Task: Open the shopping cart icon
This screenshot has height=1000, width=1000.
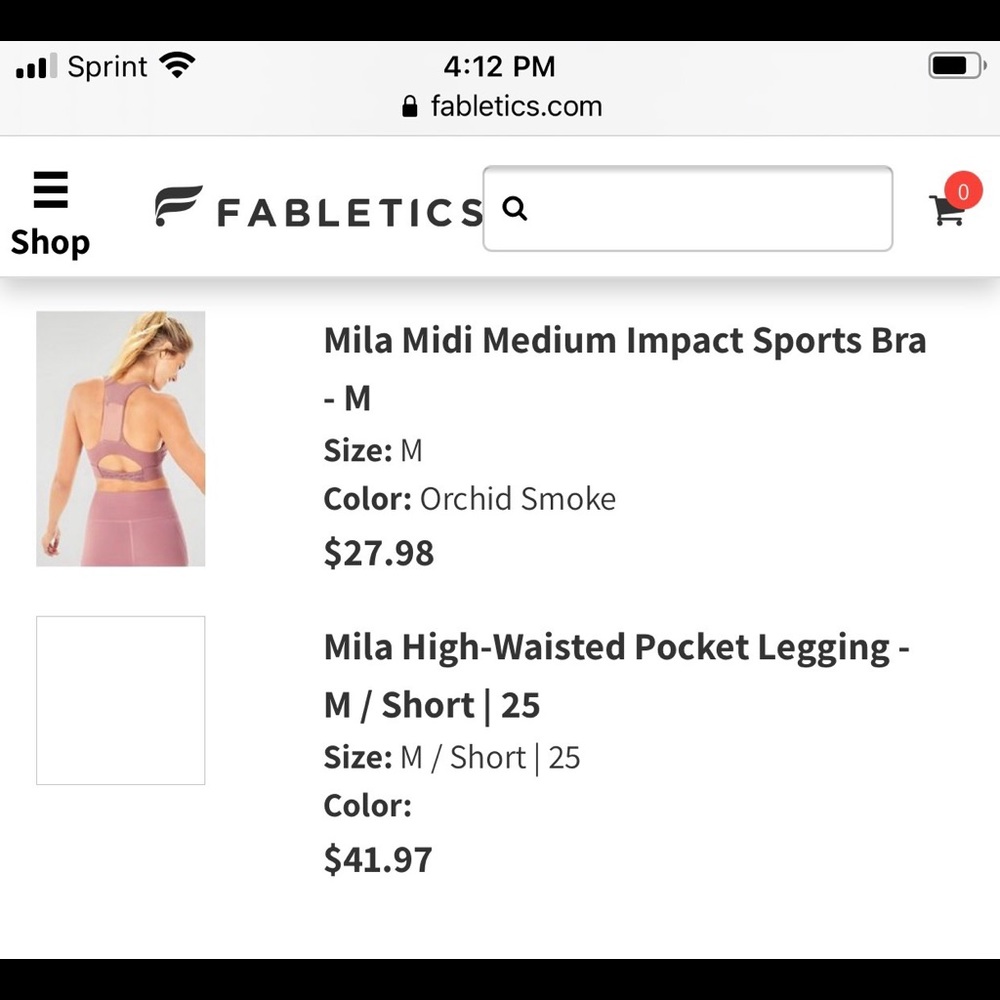Action: [x=945, y=212]
